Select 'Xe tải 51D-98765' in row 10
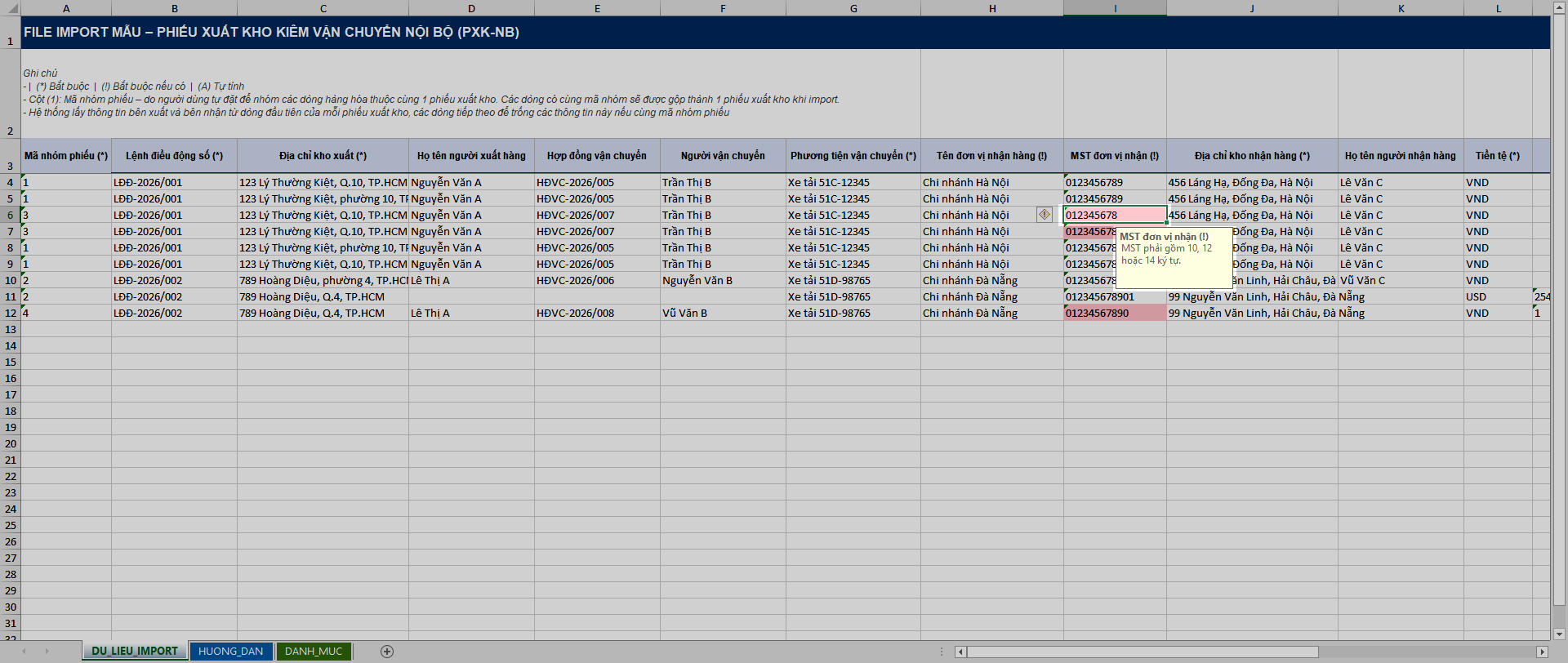 click(853, 280)
